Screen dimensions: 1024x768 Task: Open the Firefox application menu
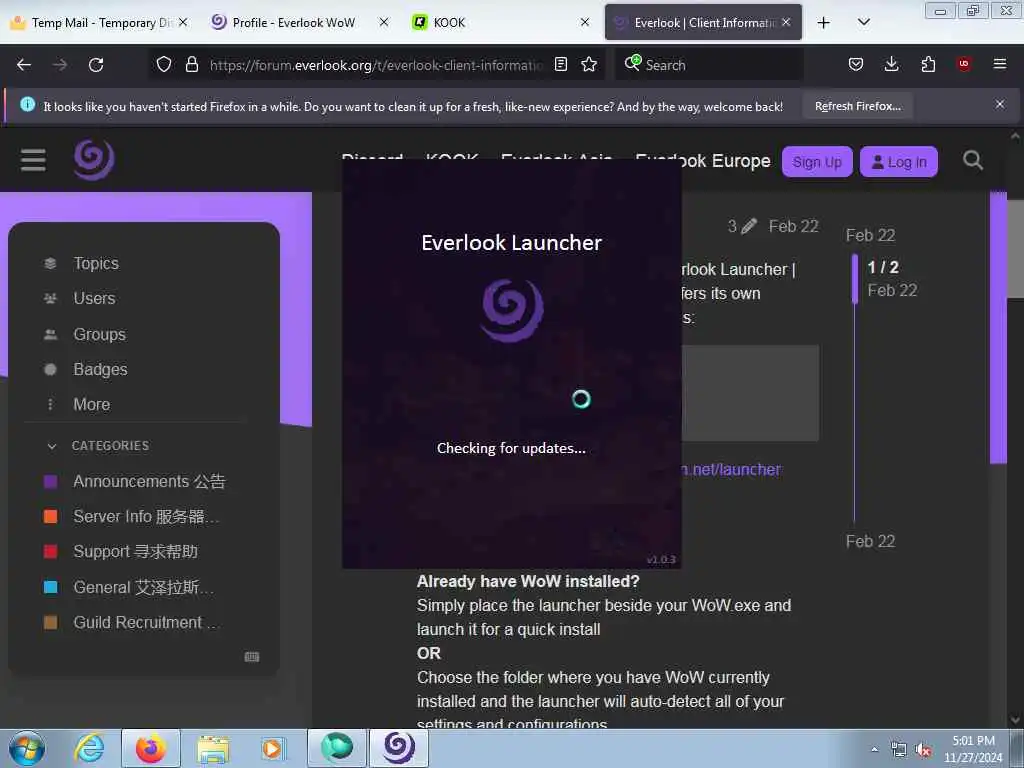pyautogui.click(x=1000, y=64)
